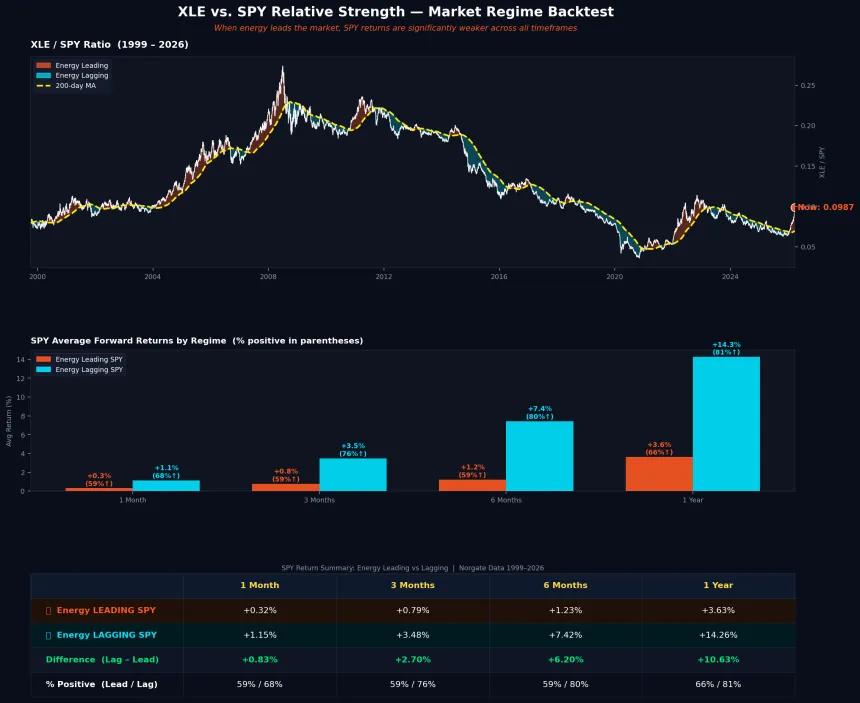Viewport: 860px width, 703px height.
Task: Click the '59% / 80%' table cell
Action: (565, 684)
